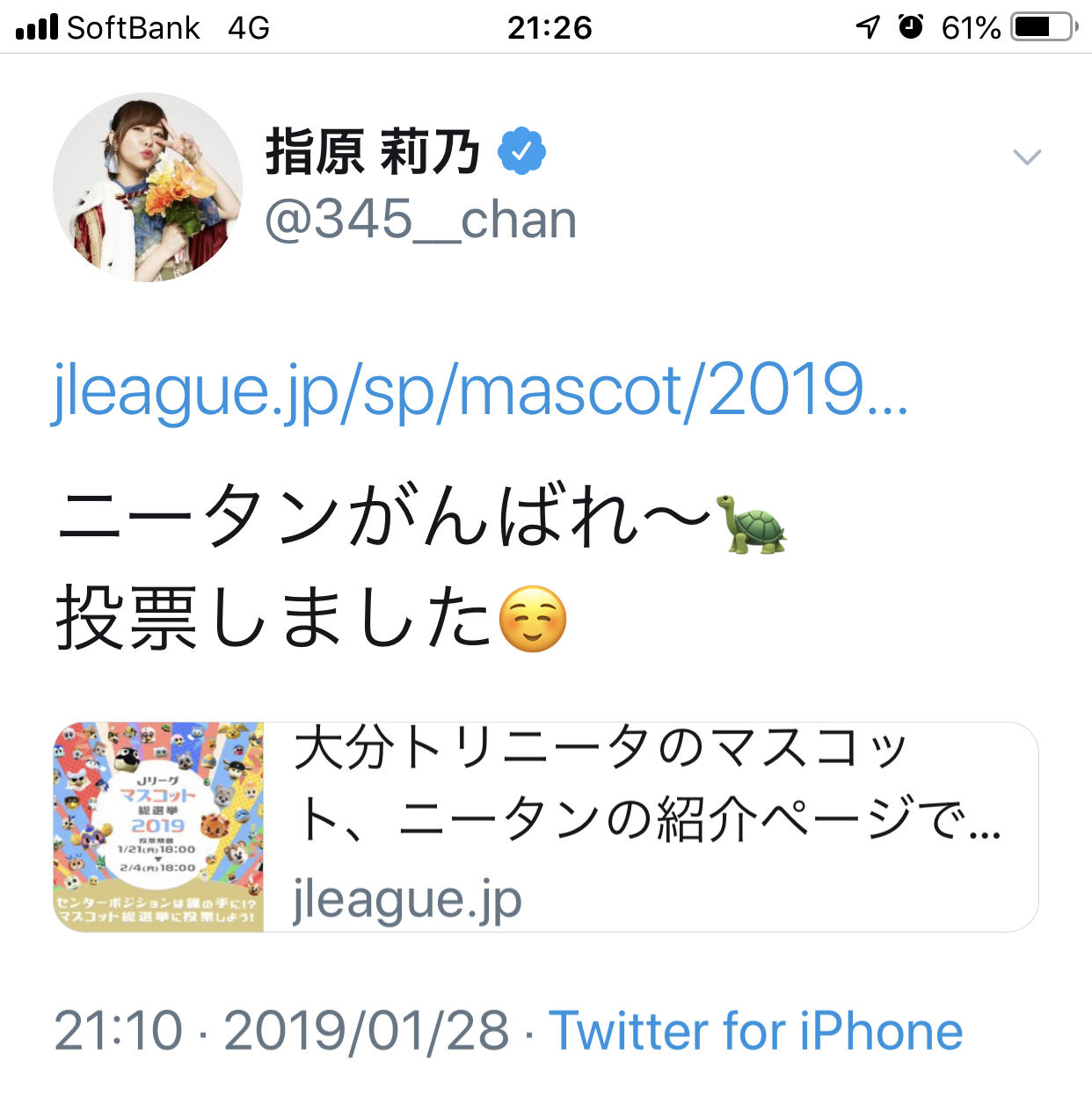Tap the display name 指原 莉乃

373,152
